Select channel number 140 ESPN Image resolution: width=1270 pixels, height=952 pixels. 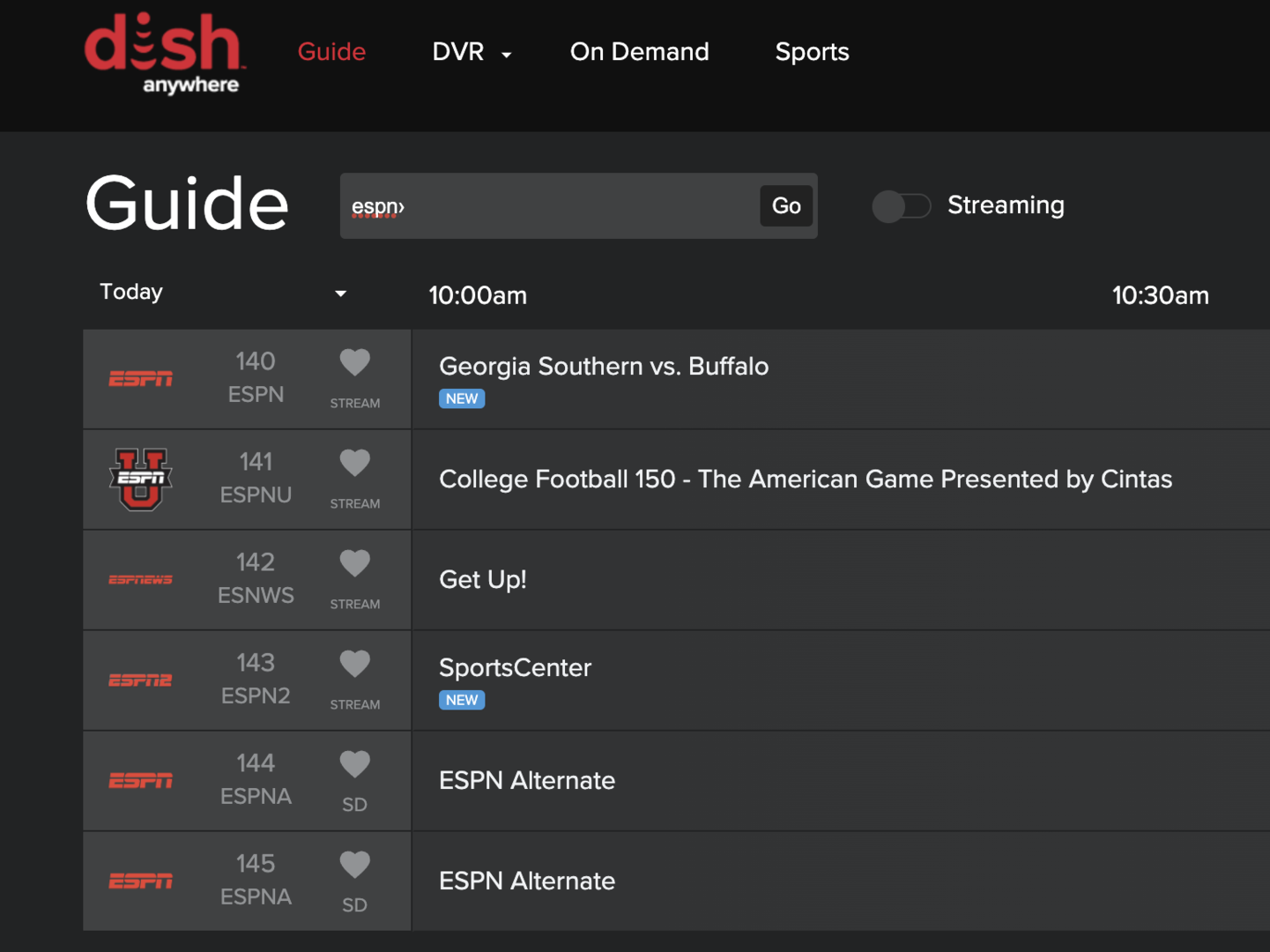[x=256, y=378]
